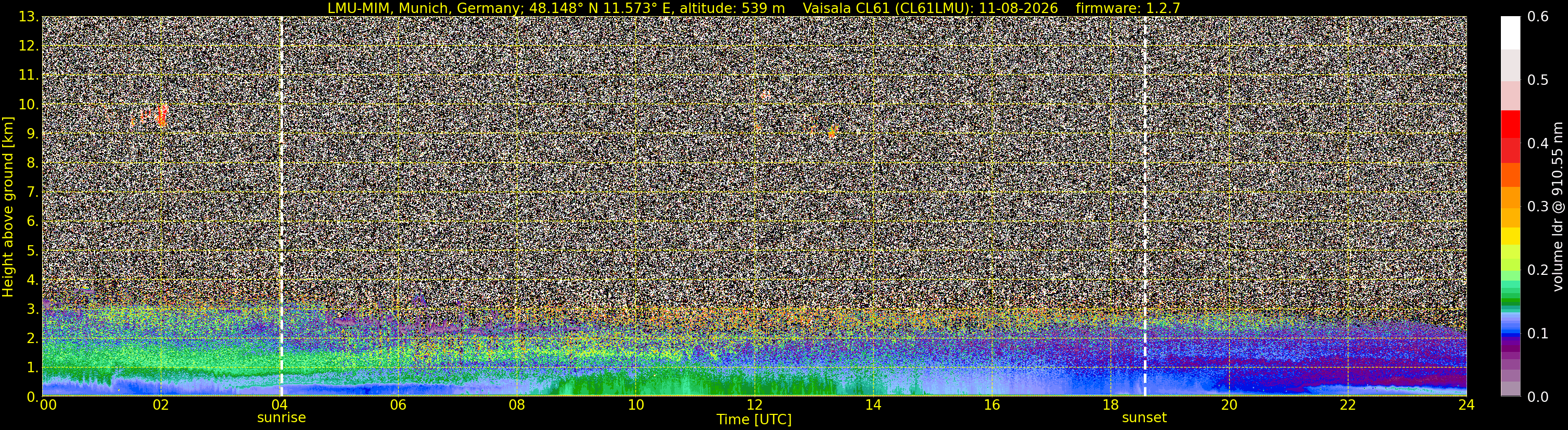Image resolution: width=1568 pixels, height=430 pixels.
Task: Click the '4.' height axis tick label
Action: pyautogui.click(x=33, y=280)
